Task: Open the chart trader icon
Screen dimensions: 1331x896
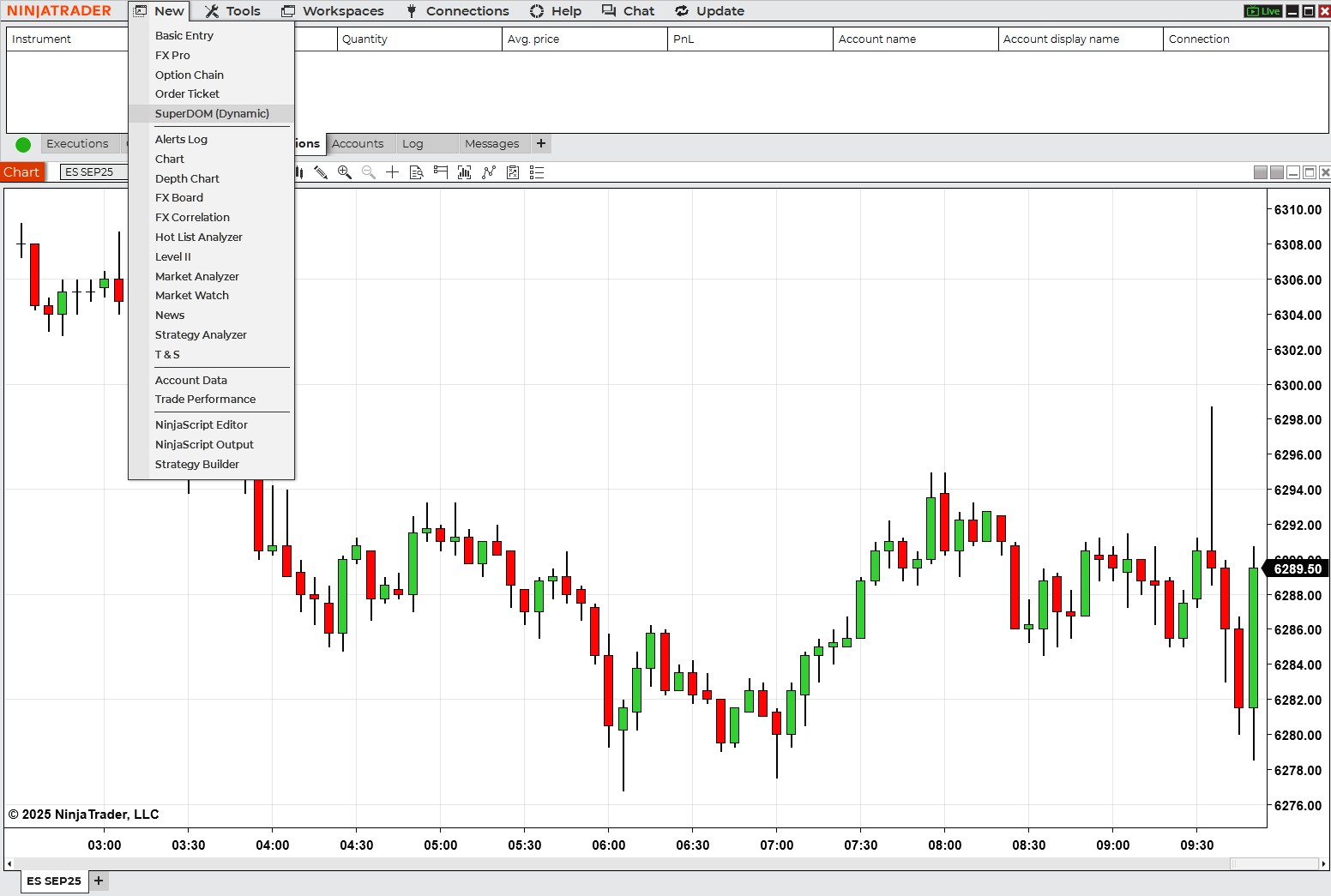Action: (x=441, y=172)
